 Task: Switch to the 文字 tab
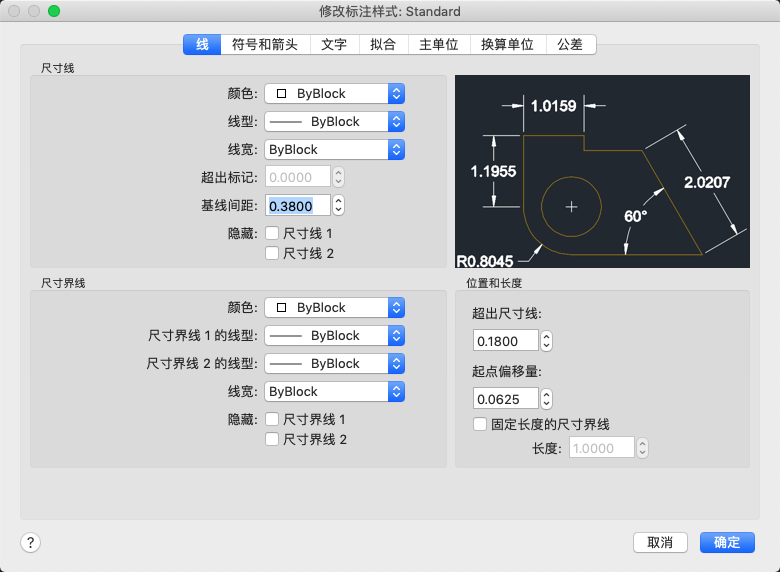334,45
